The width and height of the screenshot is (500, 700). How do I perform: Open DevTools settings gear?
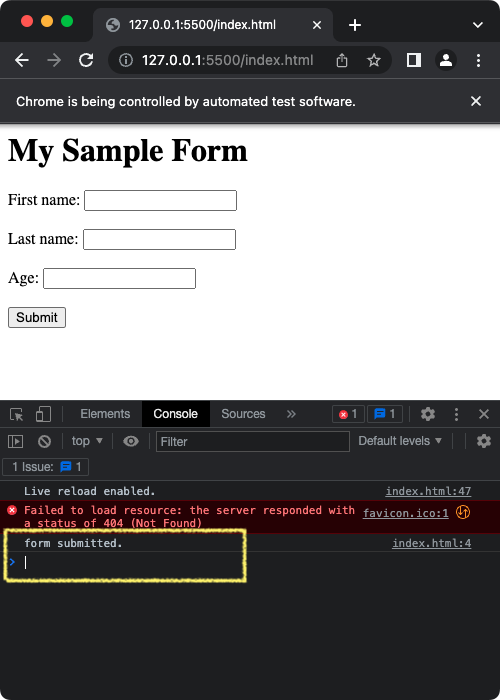pyautogui.click(x=428, y=414)
